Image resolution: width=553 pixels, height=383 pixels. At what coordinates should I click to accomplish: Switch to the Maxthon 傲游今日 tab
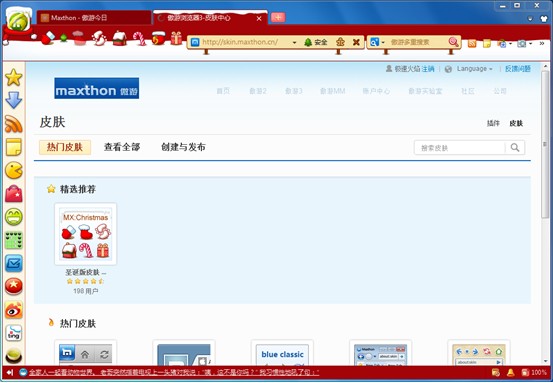click(x=94, y=18)
